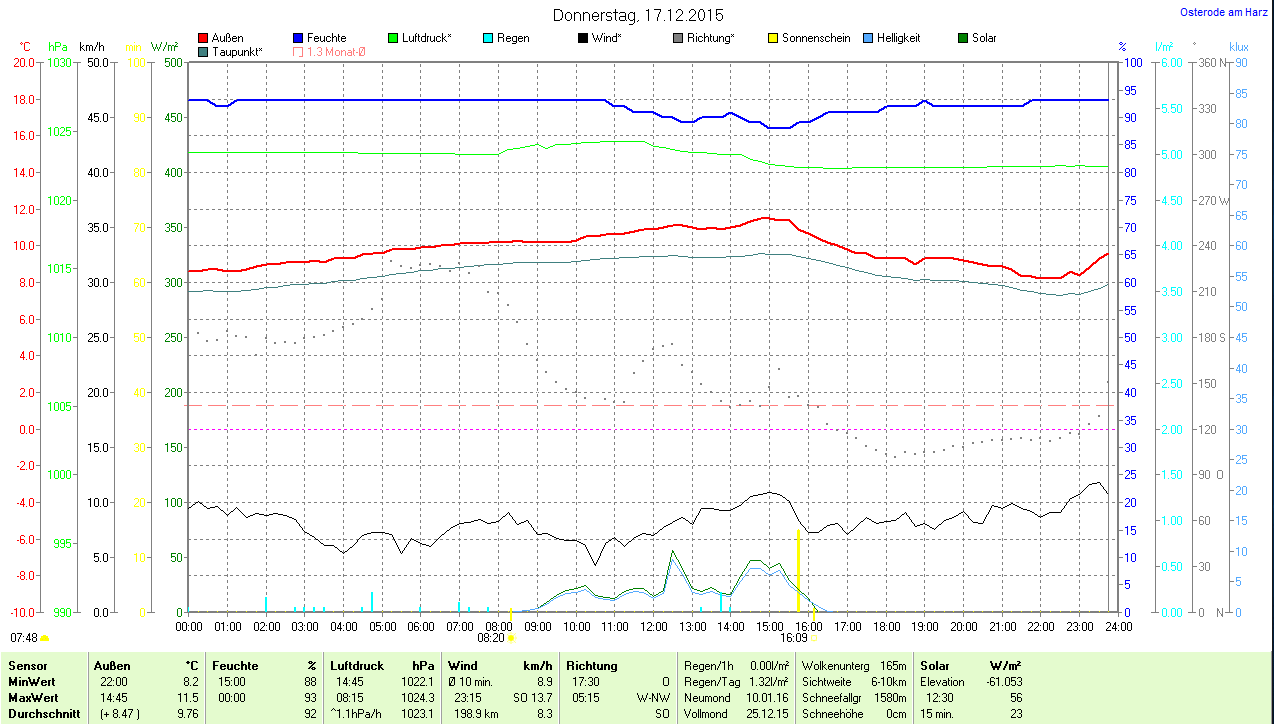Select the 12:00 time axis label
Viewport: 1274px width, 724px height.
(653, 626)
